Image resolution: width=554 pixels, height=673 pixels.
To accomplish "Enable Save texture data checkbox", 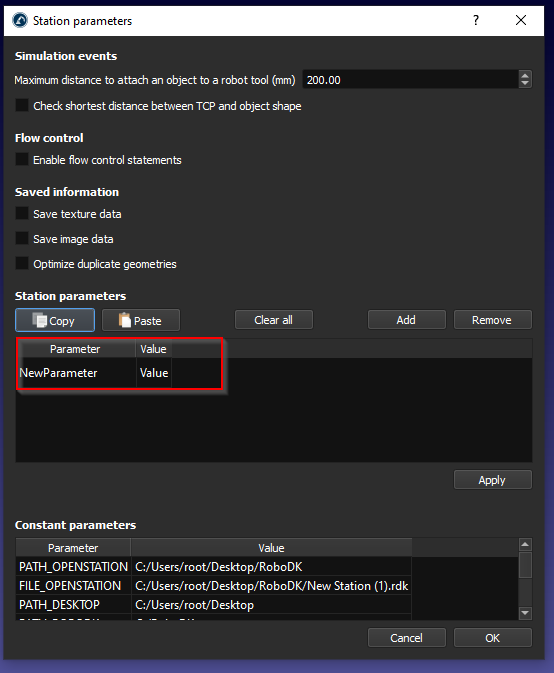I will click(22, 214).
